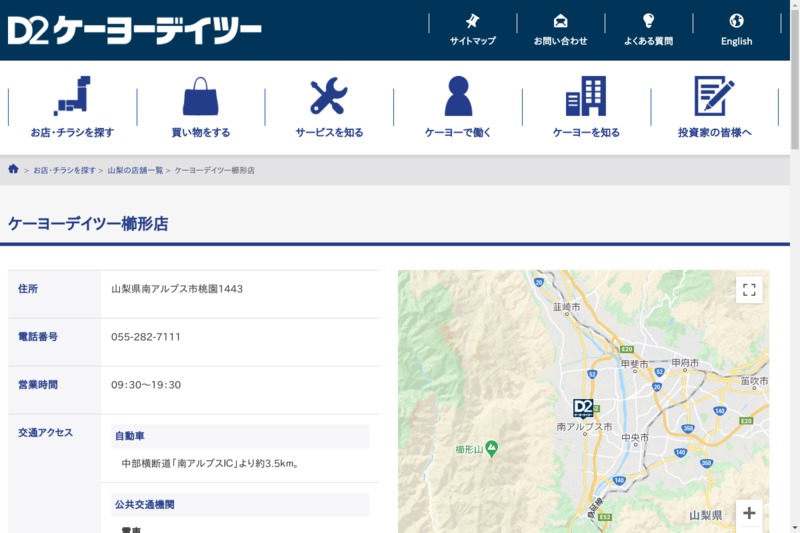Select サービスを知る navigation item
The width and height of the screenshot is (800, 533).
(329, 107)
